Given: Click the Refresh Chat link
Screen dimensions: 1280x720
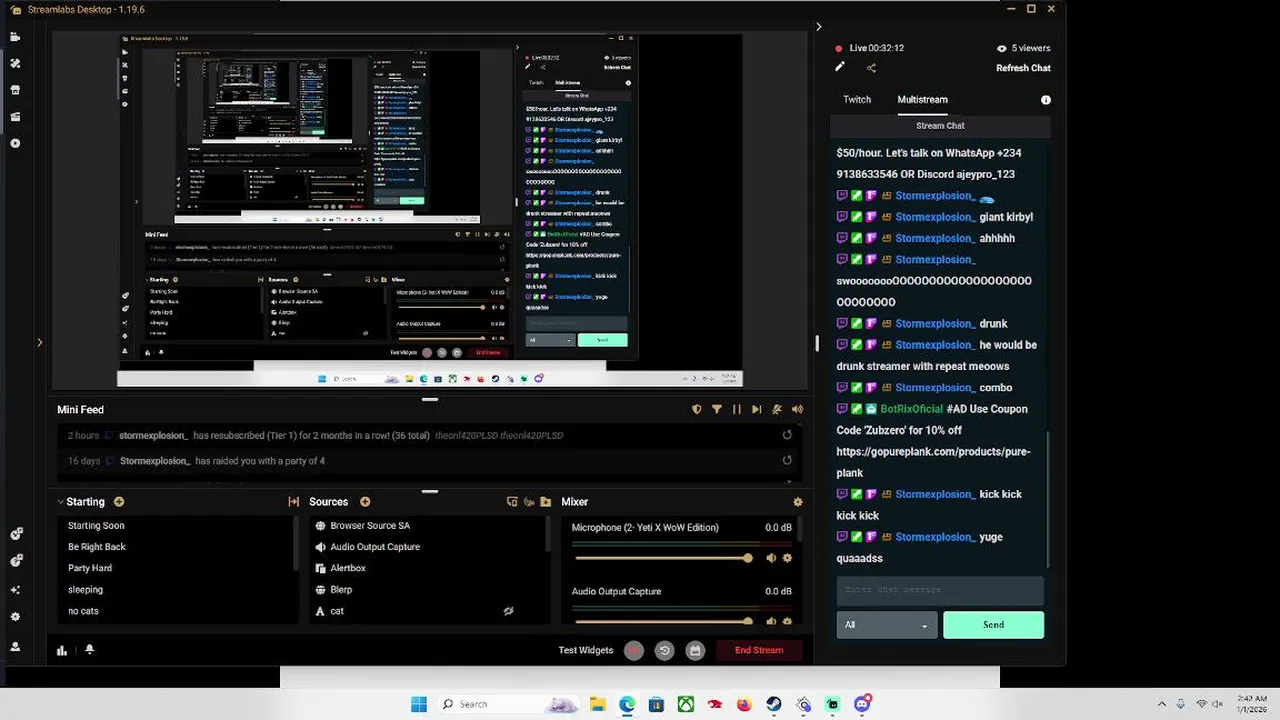Looking at the screenshot, I should [1023, 68].
